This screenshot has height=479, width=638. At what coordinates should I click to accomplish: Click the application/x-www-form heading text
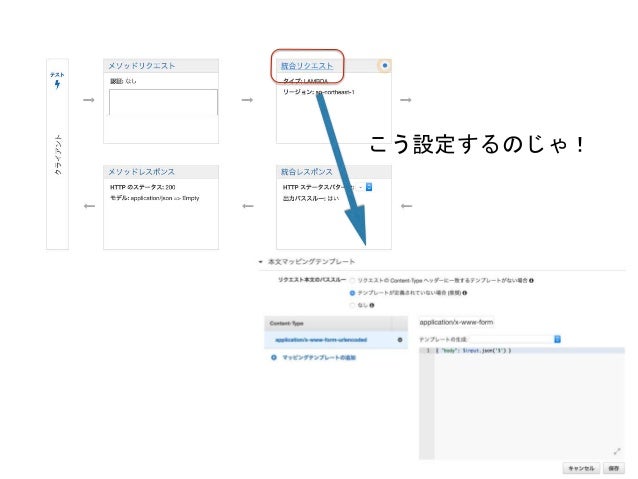coord(456,322)
